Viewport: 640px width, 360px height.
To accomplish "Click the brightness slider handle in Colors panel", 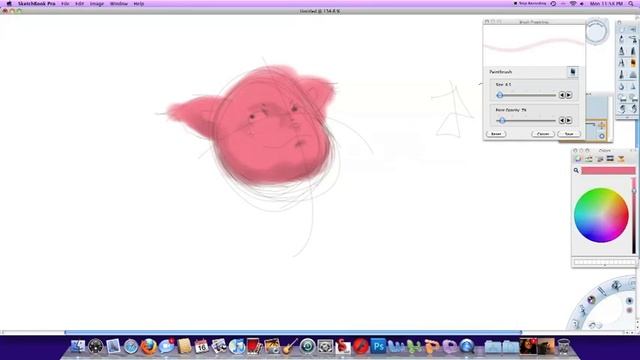I will [x=634, y=191].
